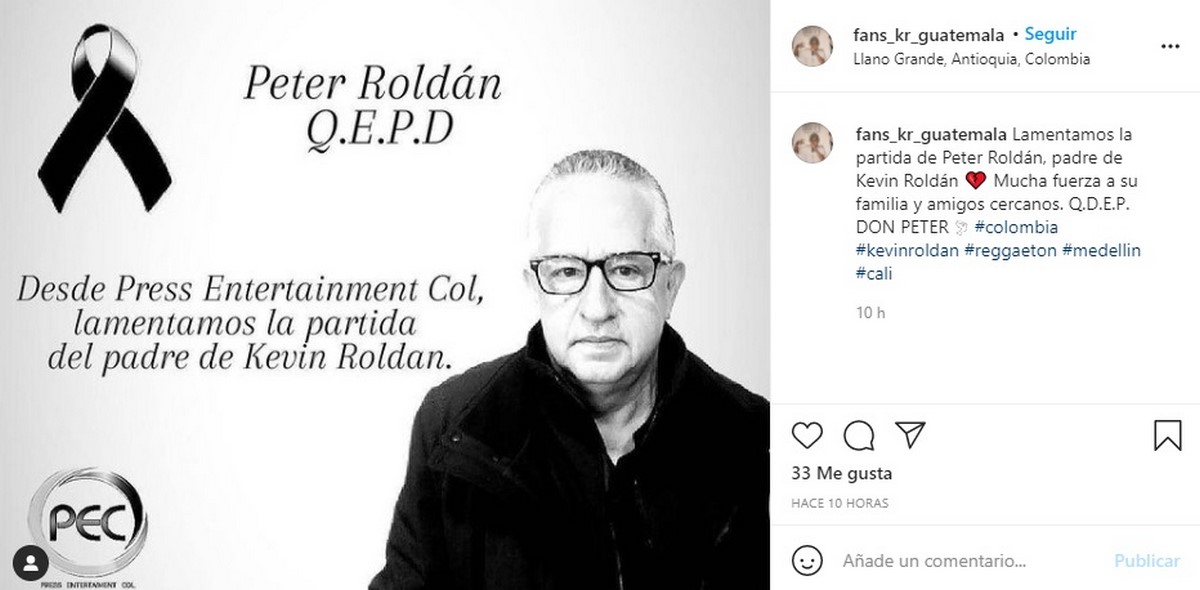Click the avatar next to caption

(812, 143)
